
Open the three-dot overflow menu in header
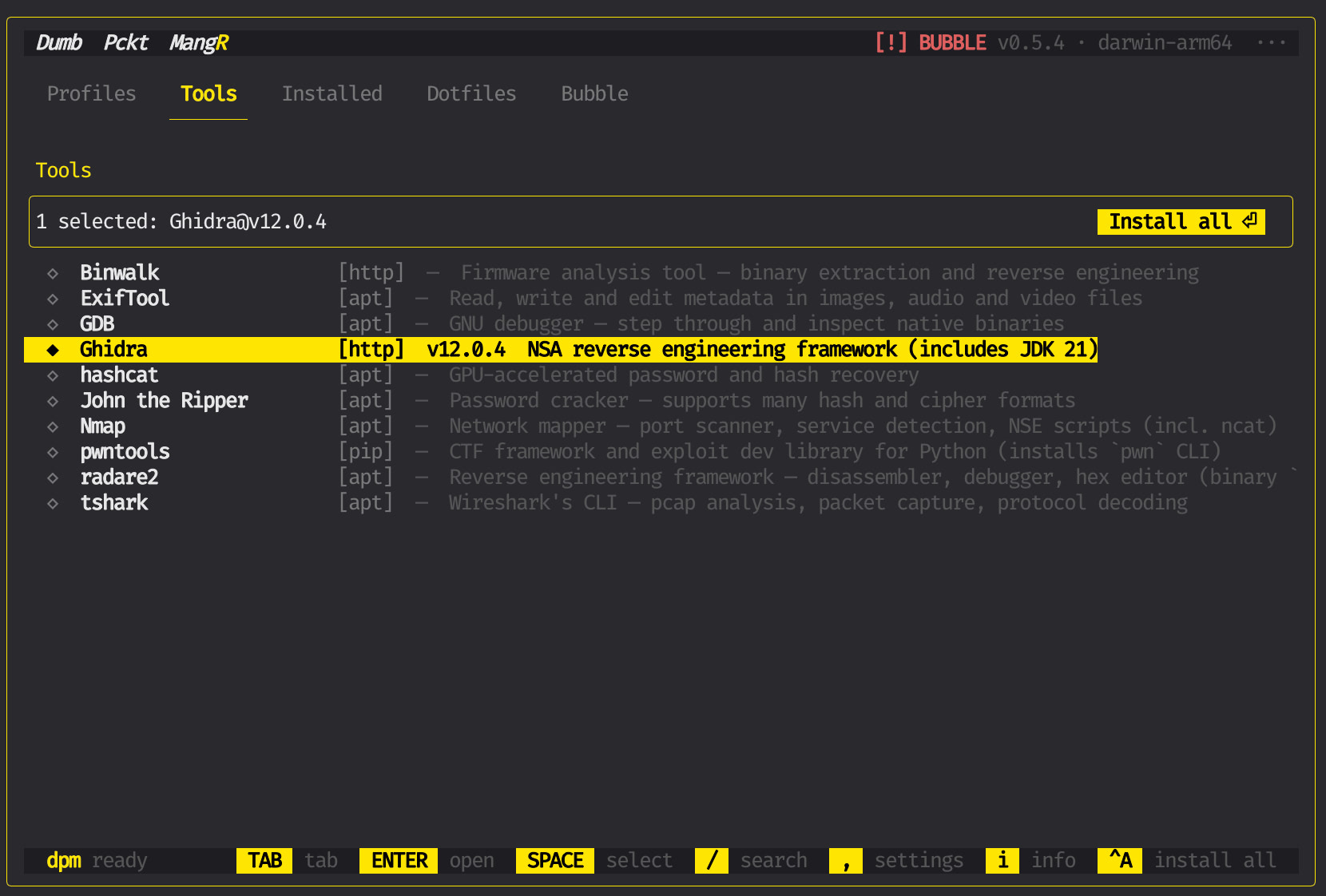coord(1271,42)
